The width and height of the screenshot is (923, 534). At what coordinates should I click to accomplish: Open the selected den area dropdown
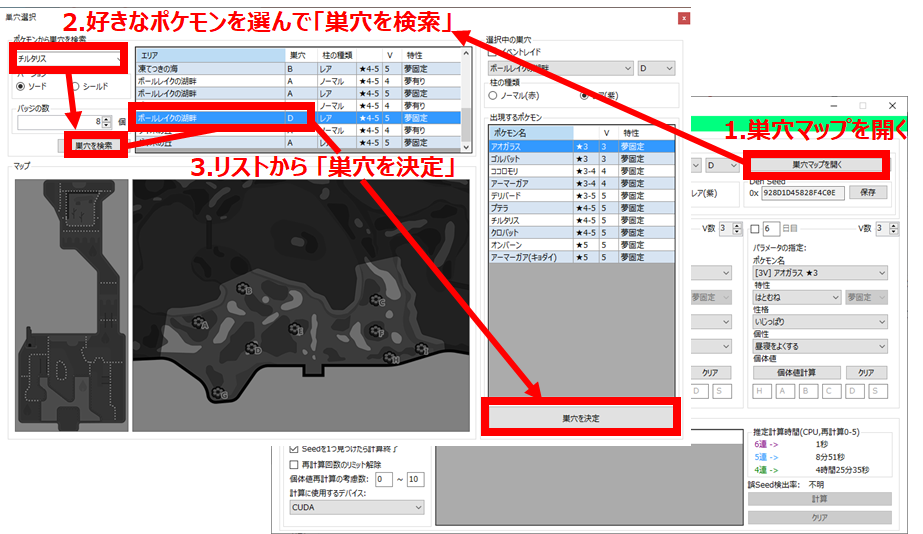pyautogui.click(x=560, y=68)
